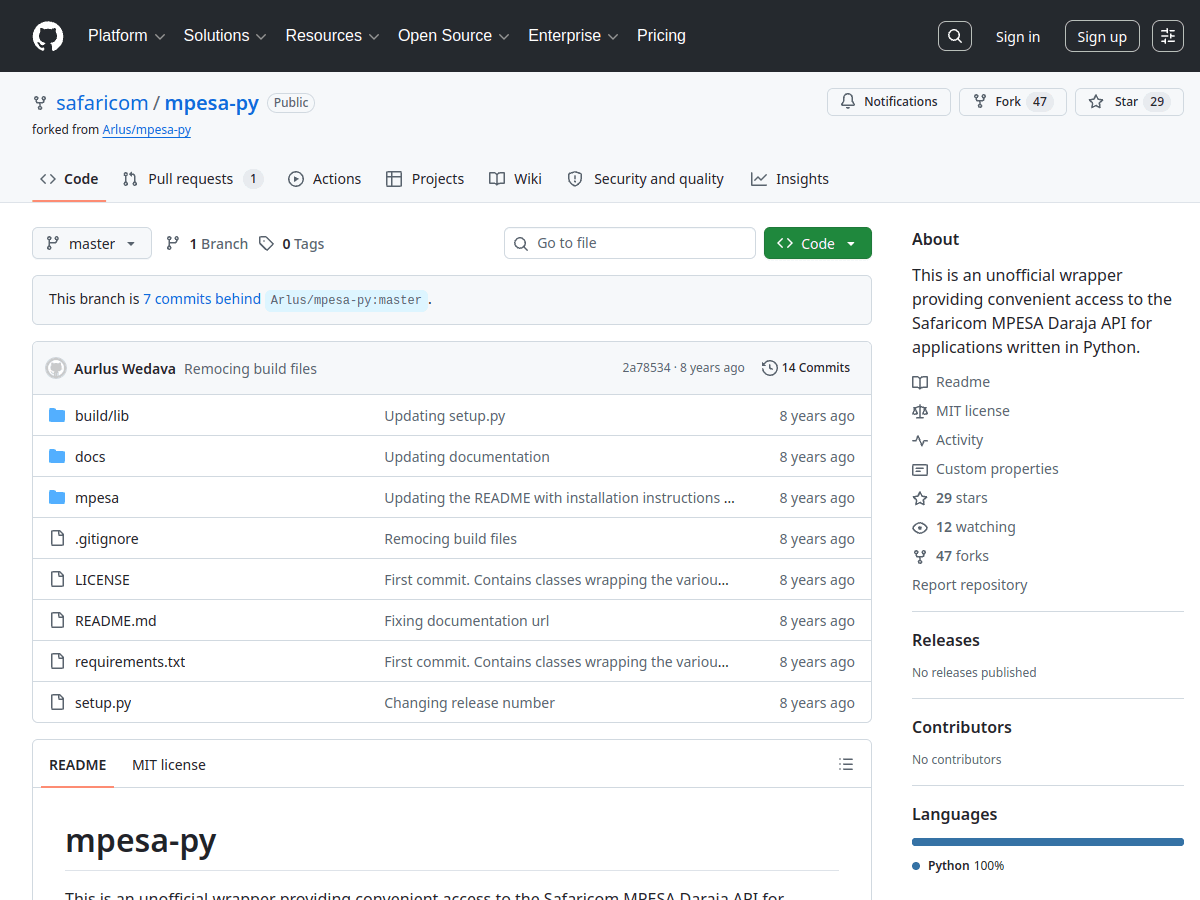Screen dimensions: 1200x900
Task: Click Sign in
Action: click(x=1018, y=37)
